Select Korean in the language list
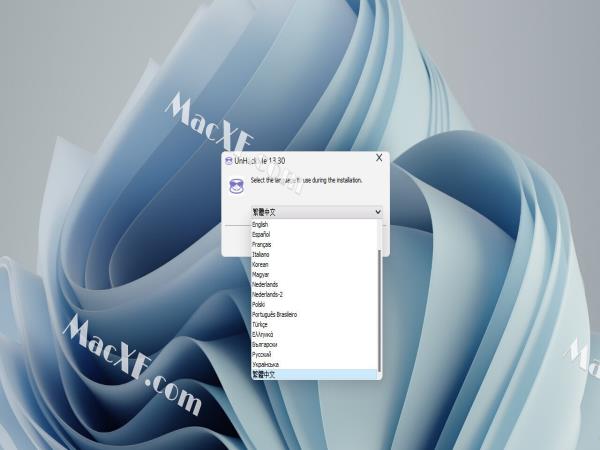600x450 pixels. click(x=314, y=264)
